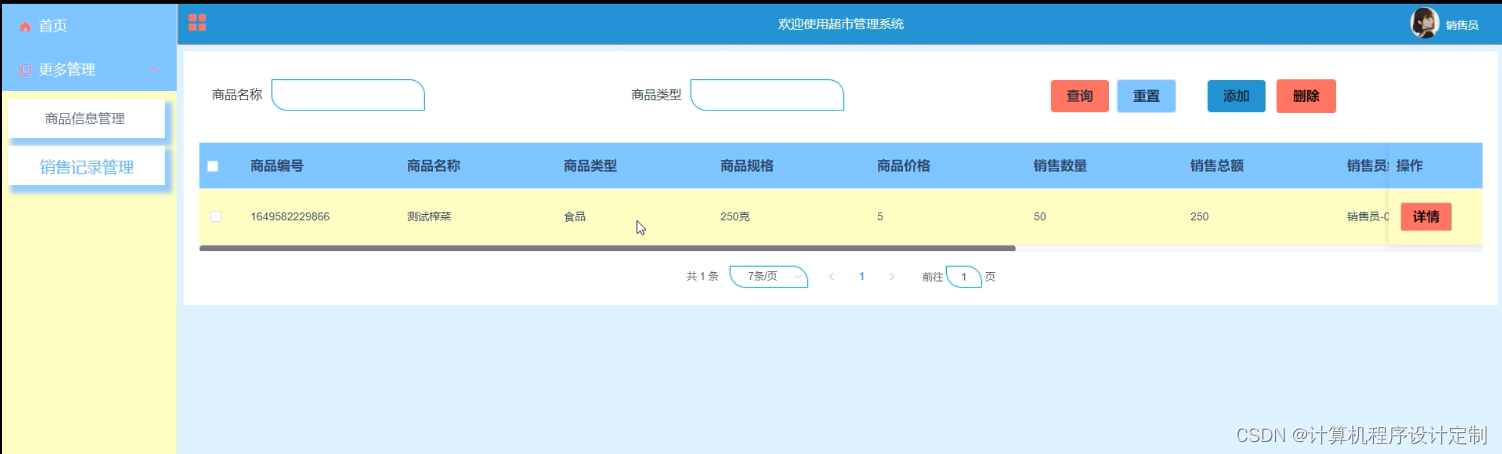
Task: Tick the select-all header checkbox
Action: pos(213,166)
